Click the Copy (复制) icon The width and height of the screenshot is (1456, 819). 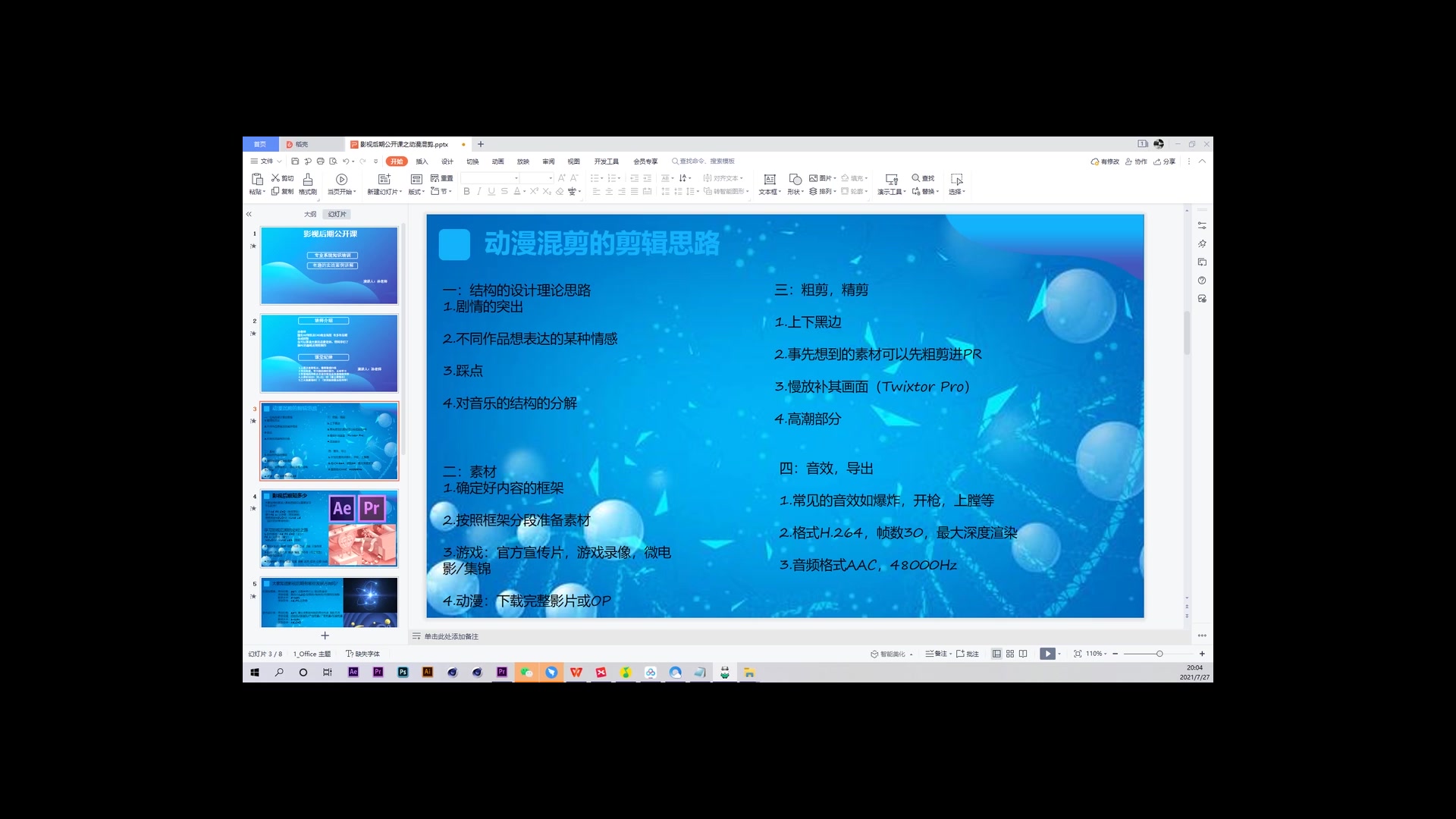(282, 192)
